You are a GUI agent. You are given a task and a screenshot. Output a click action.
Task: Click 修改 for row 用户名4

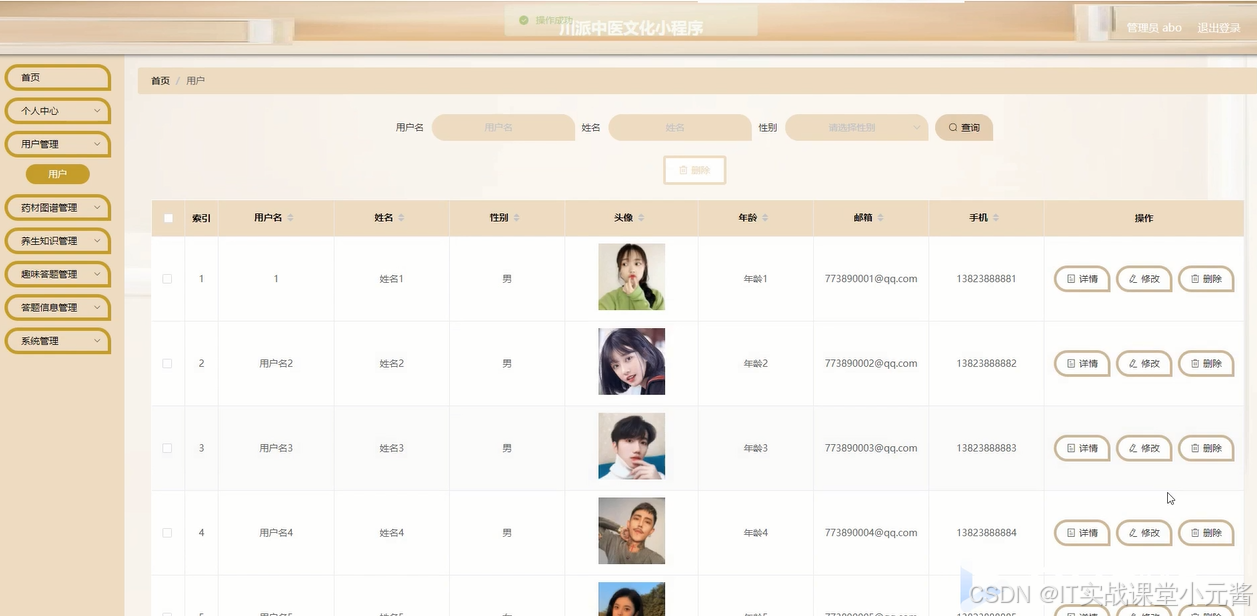[1144, 533]
